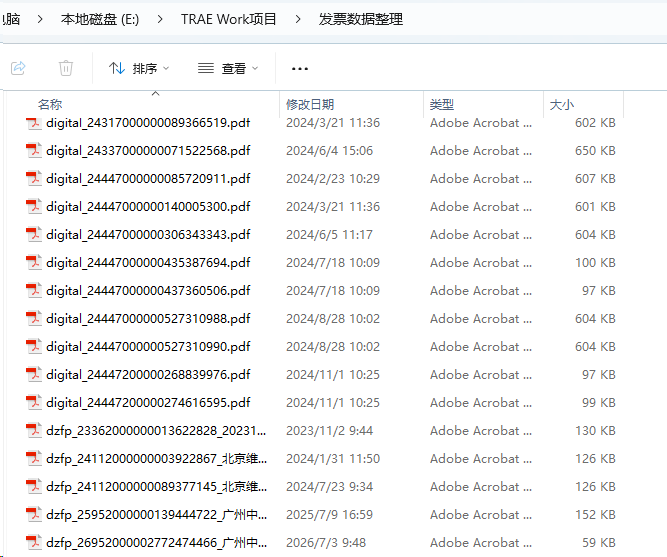Click size value 650 KB
This screenshot has width=667, height=557.
(x=595, y=151)
